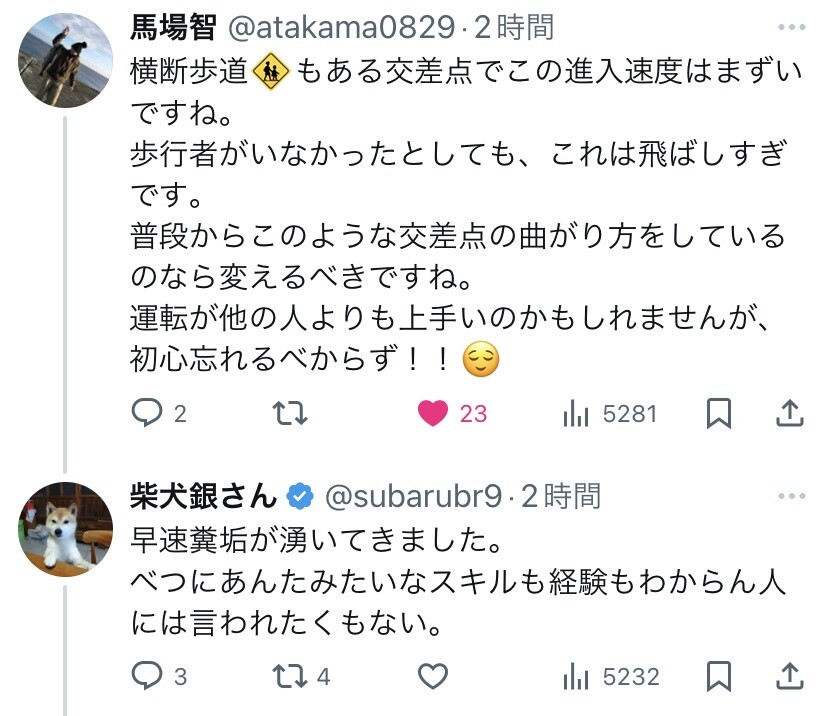Visit the @subarubr9 handle link
Image resolution: width=828 pixels, height=716 pixels.
(413, 496)
